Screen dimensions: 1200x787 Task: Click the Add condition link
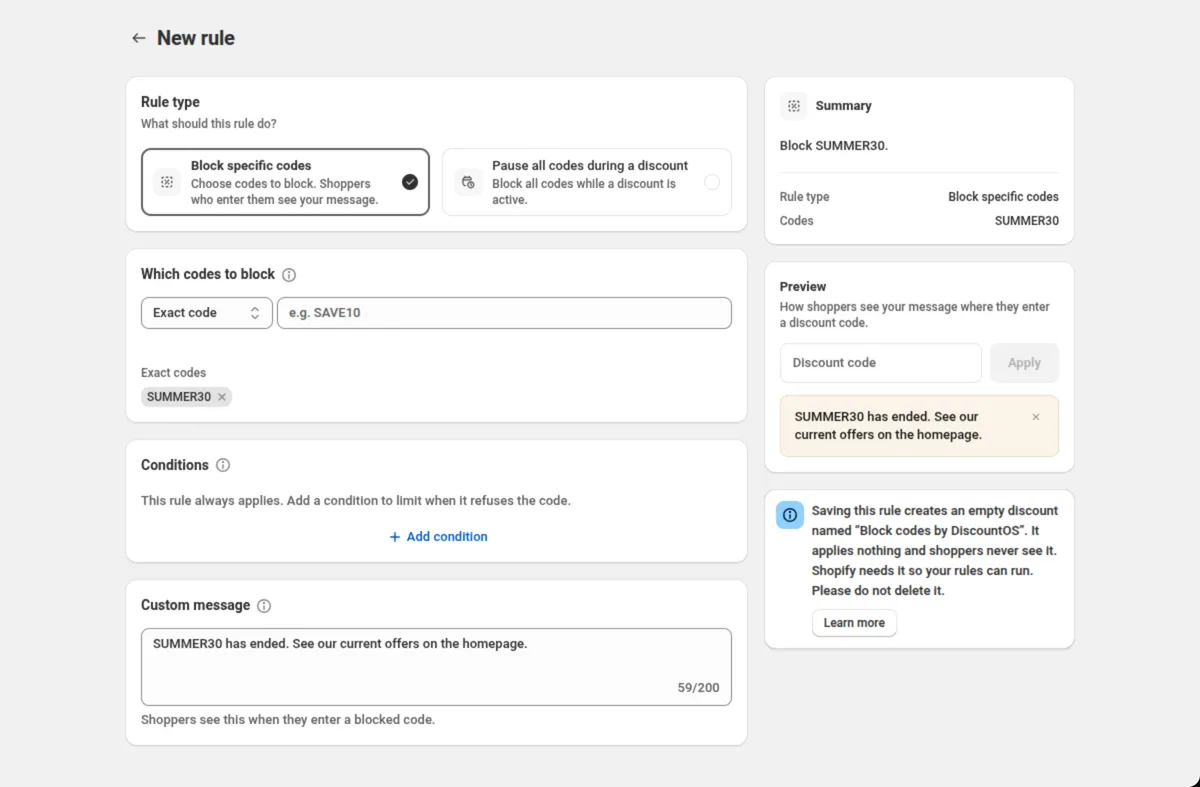pyautogui.click(x=438, y=537)
